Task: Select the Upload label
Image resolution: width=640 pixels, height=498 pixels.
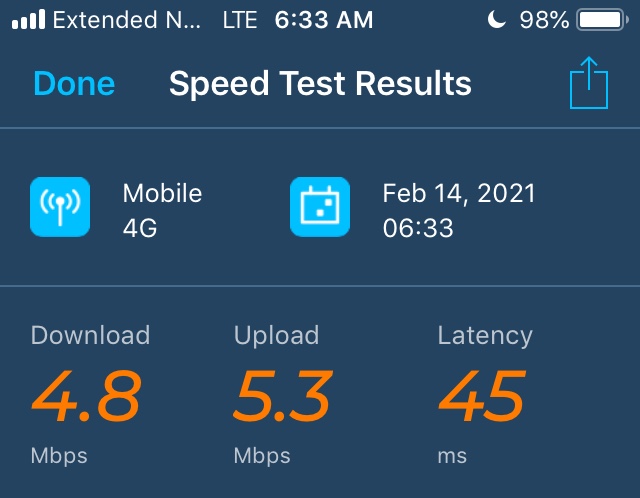Action: [276, 335]
